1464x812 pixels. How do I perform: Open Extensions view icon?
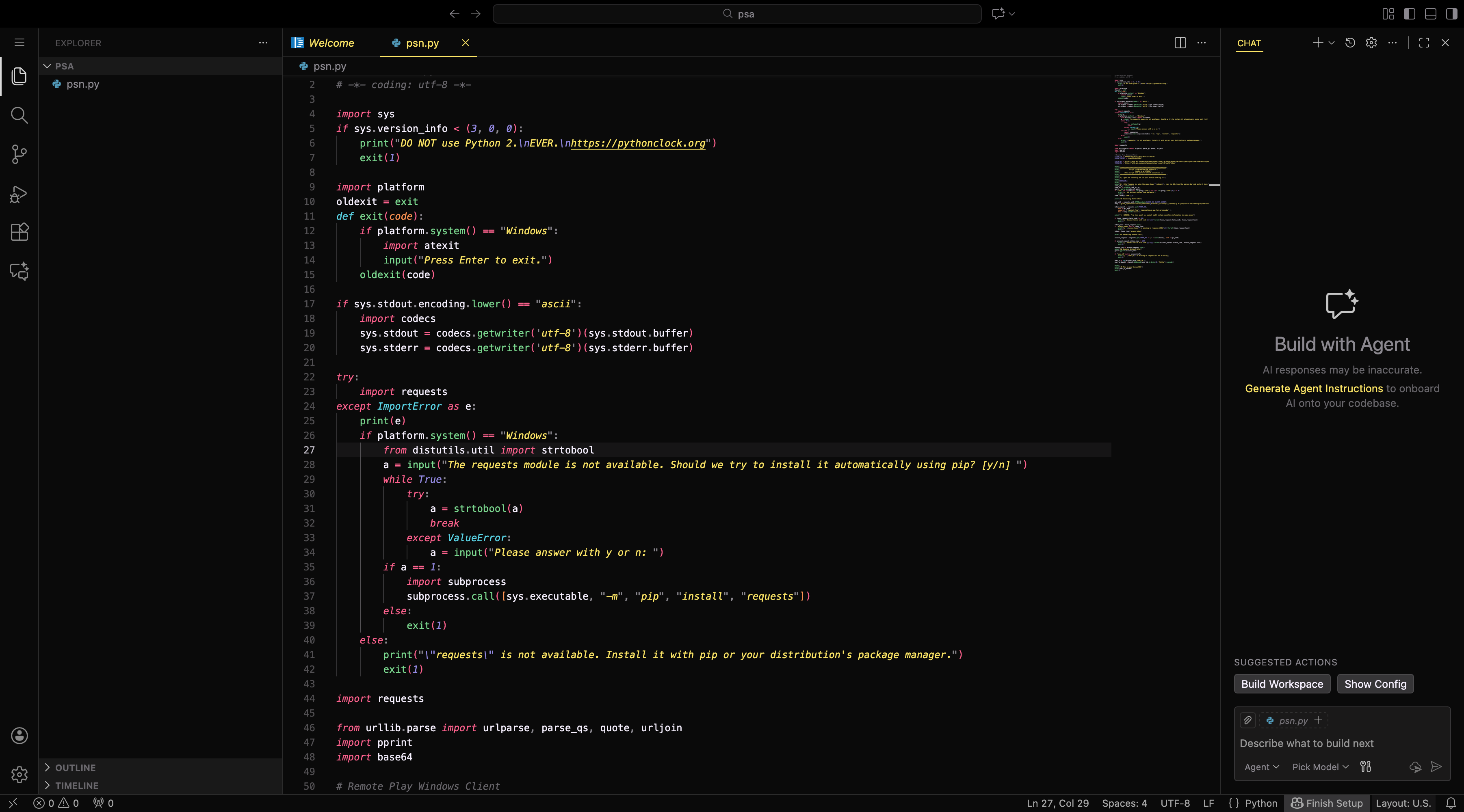coord(19,232)
